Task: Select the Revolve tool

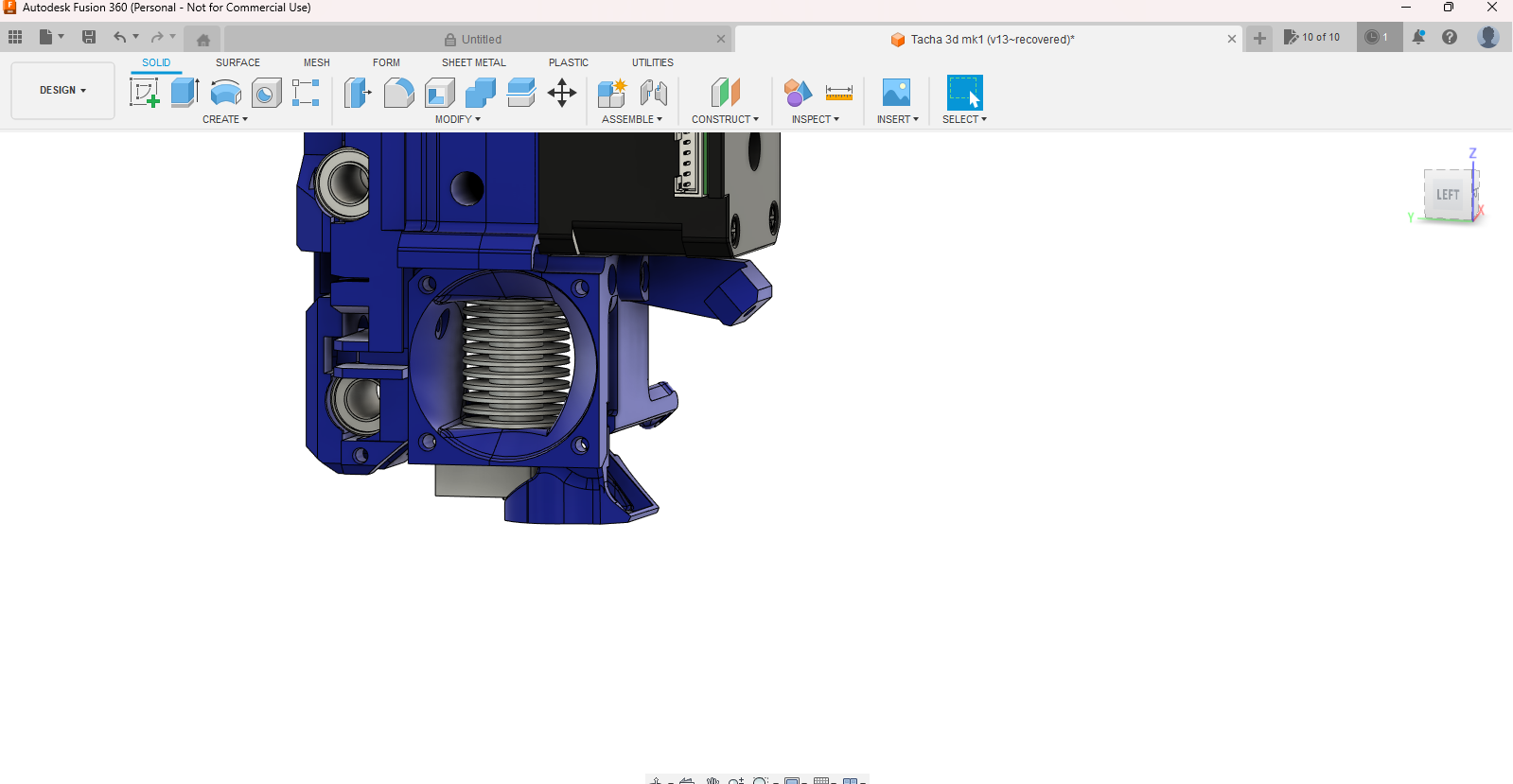Action: [x=226, y=93]
